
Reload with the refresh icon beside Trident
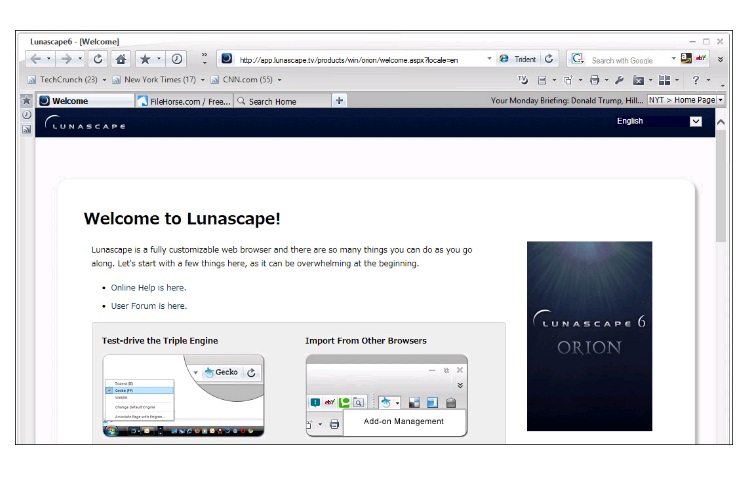point(549,59)
